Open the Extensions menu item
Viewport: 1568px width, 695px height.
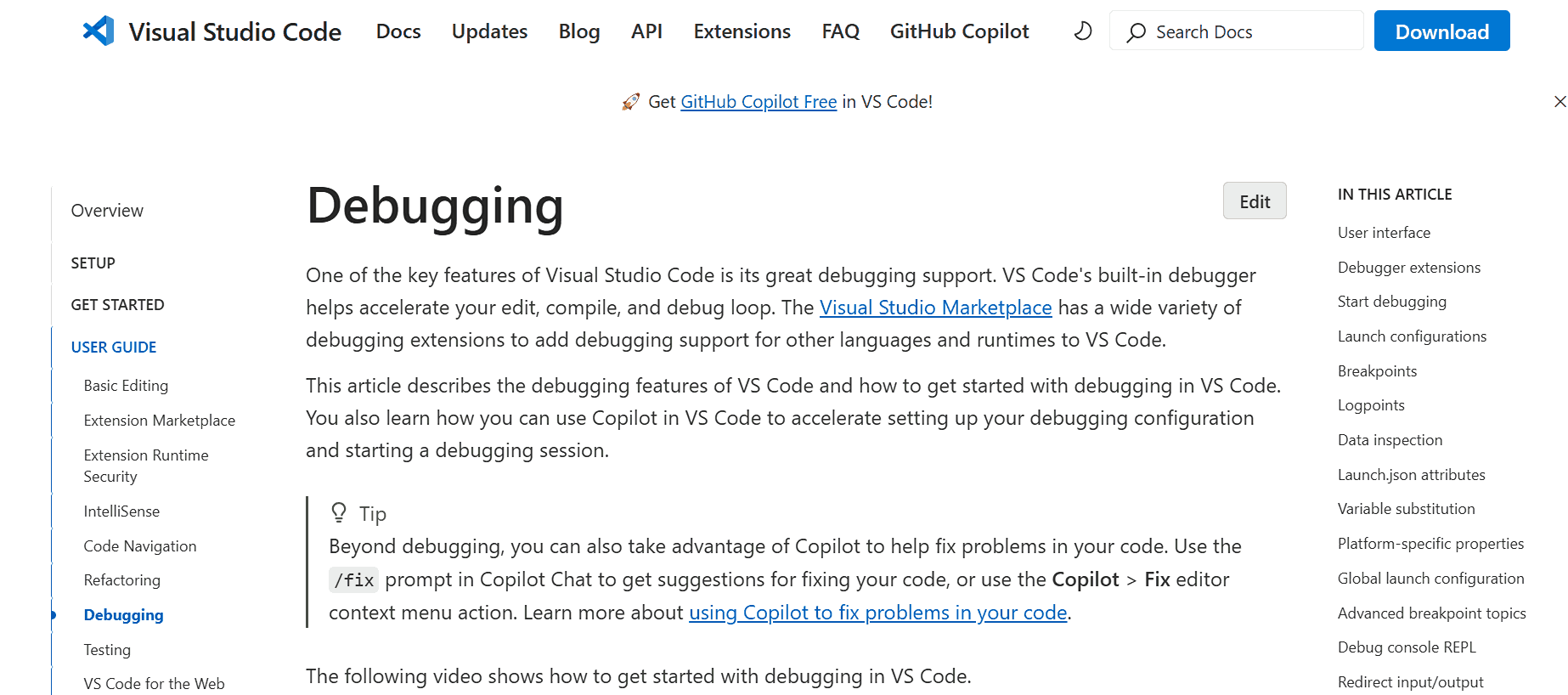click(741, 31)
